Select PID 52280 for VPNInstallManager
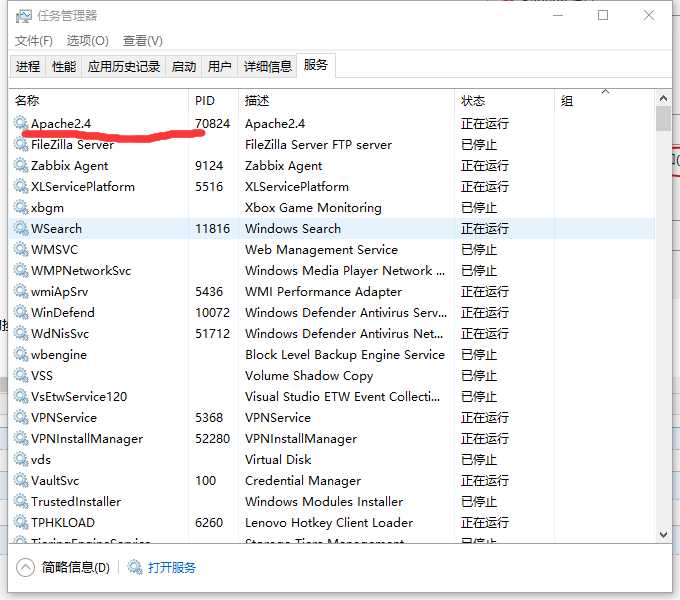Viewport: 680px width, 600px height. point(212,439)
